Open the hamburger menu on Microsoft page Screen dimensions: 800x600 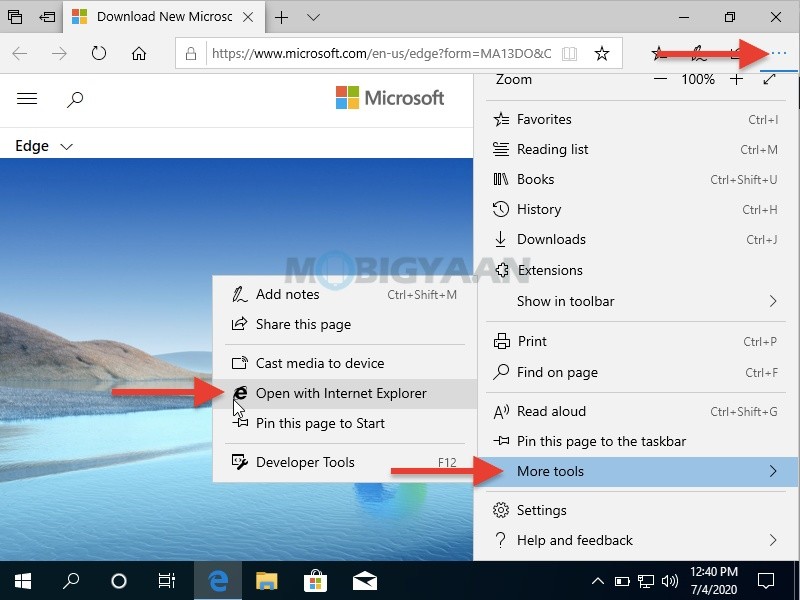click(27, 98)
